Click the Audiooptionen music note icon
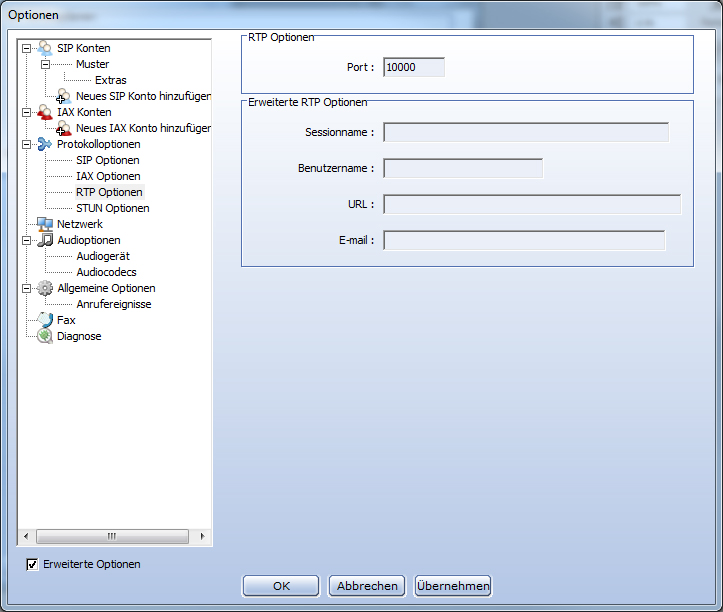Image resolution: width=723 pixels, height=612 pixels. pos(45,240)
